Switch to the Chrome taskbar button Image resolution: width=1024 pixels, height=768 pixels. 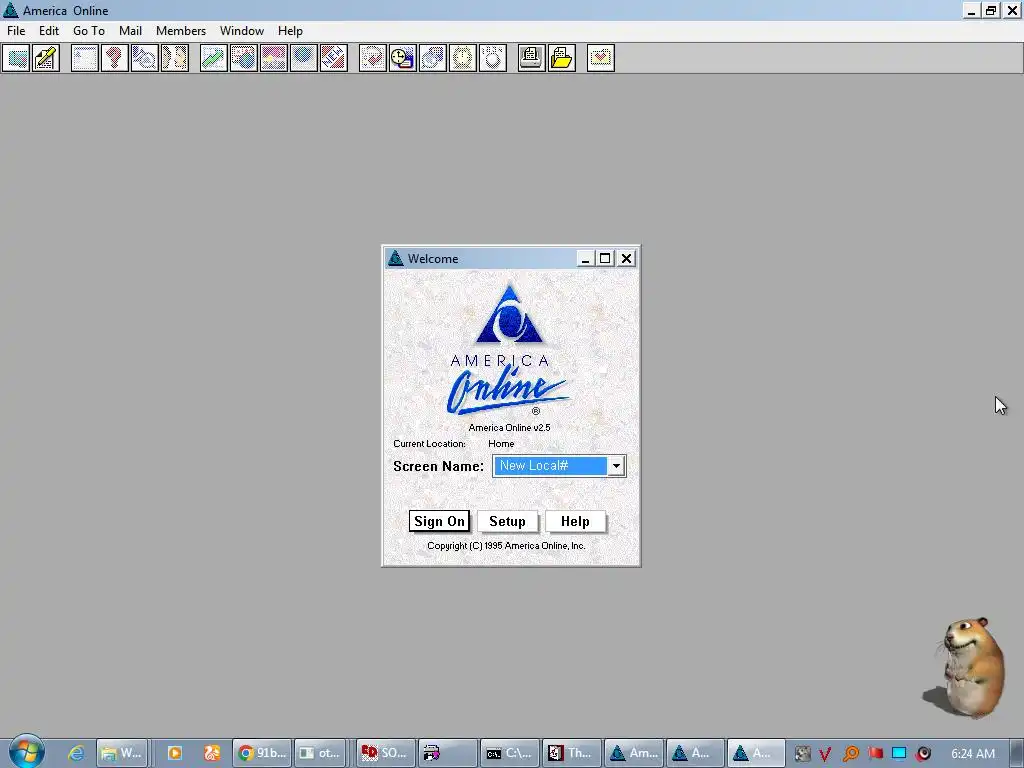tap(262, 753)
